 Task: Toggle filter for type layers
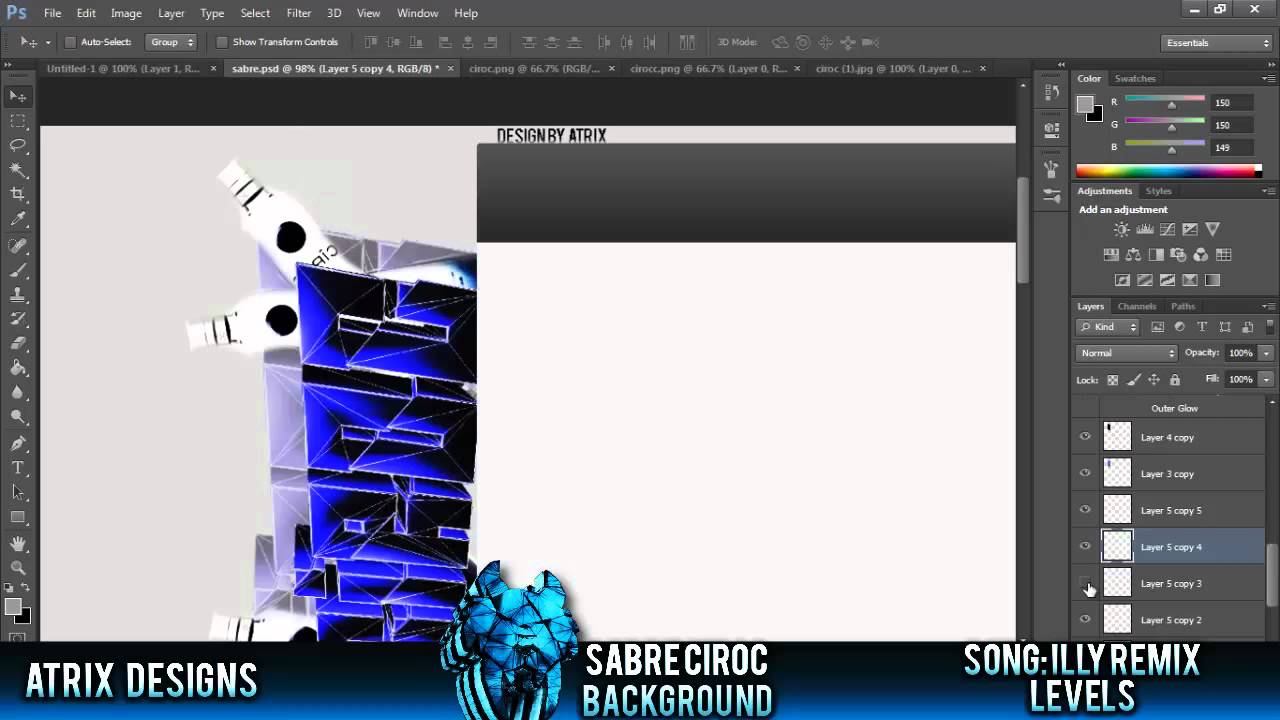pyautogui.click(x=1202, y=327)
